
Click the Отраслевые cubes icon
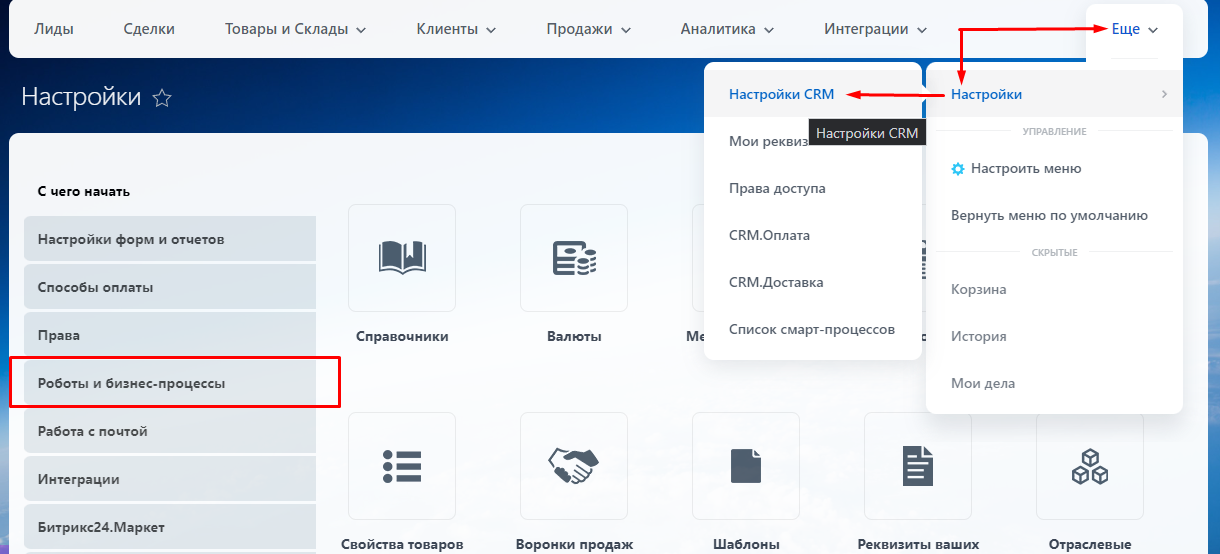coord(1089,466)
